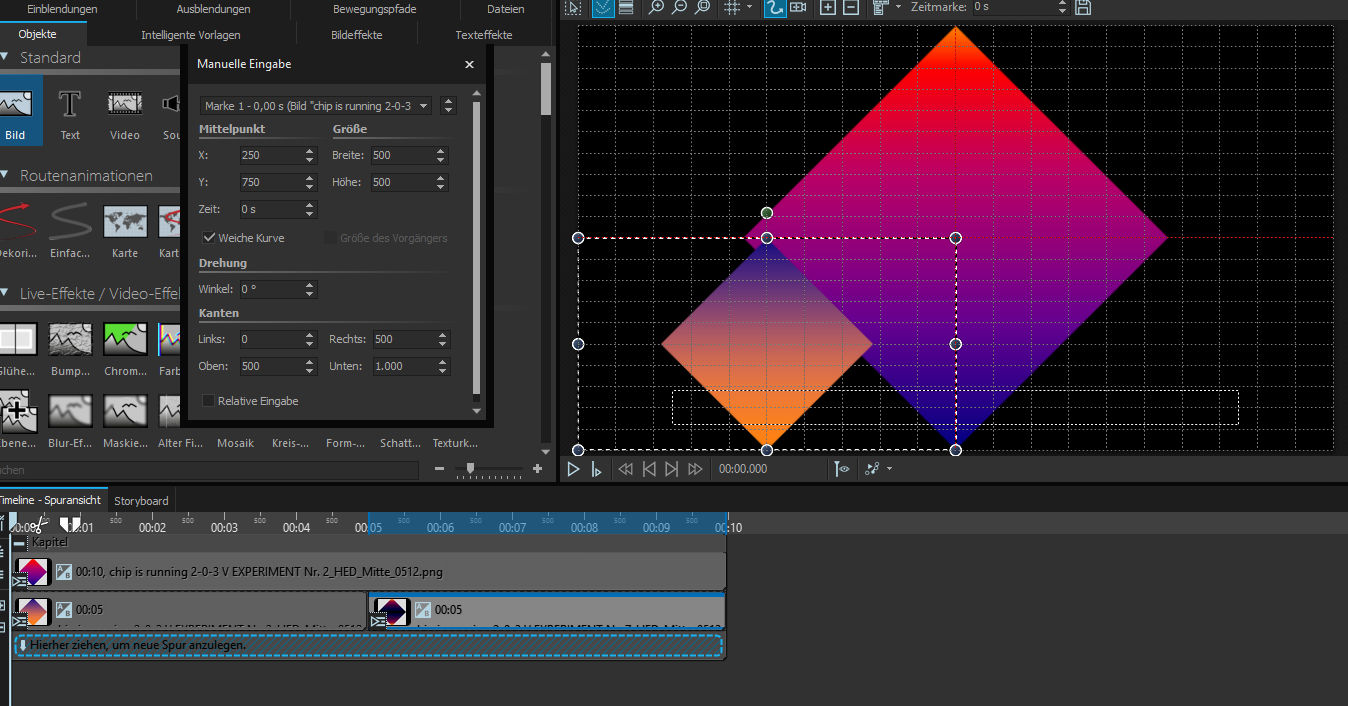1348x706 pixels.
Task: Choose the Video object icon
Action: pos(124,104)
